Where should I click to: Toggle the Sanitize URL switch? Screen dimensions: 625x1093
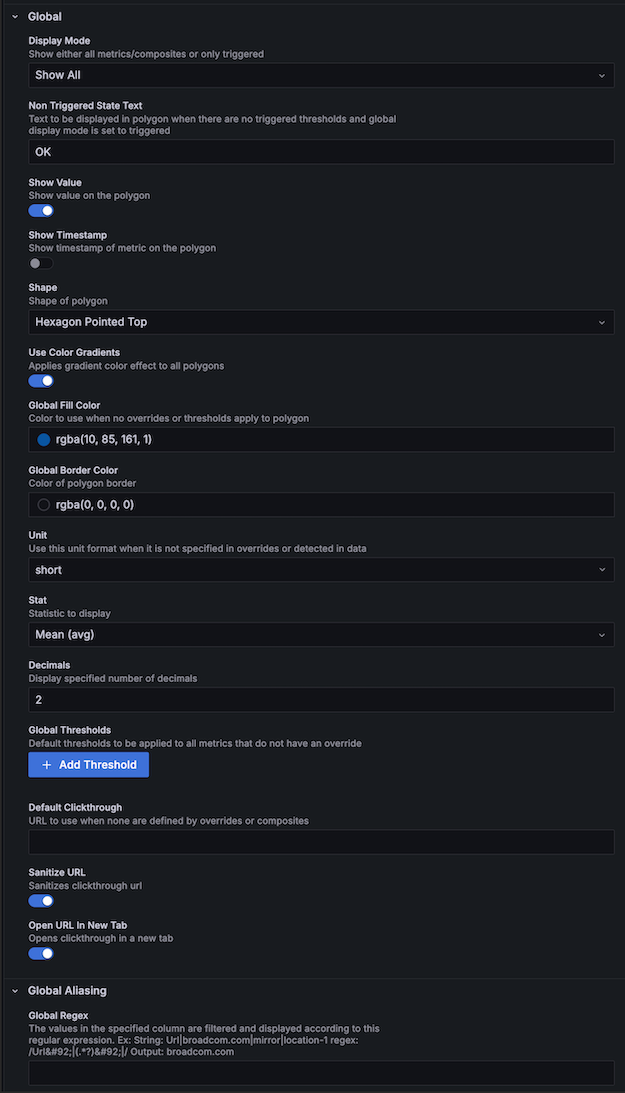pyautogui.click(x=41, y=901)
